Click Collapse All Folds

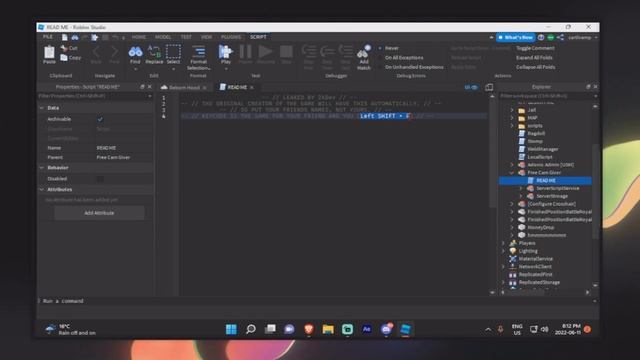[x=536, y=67]
